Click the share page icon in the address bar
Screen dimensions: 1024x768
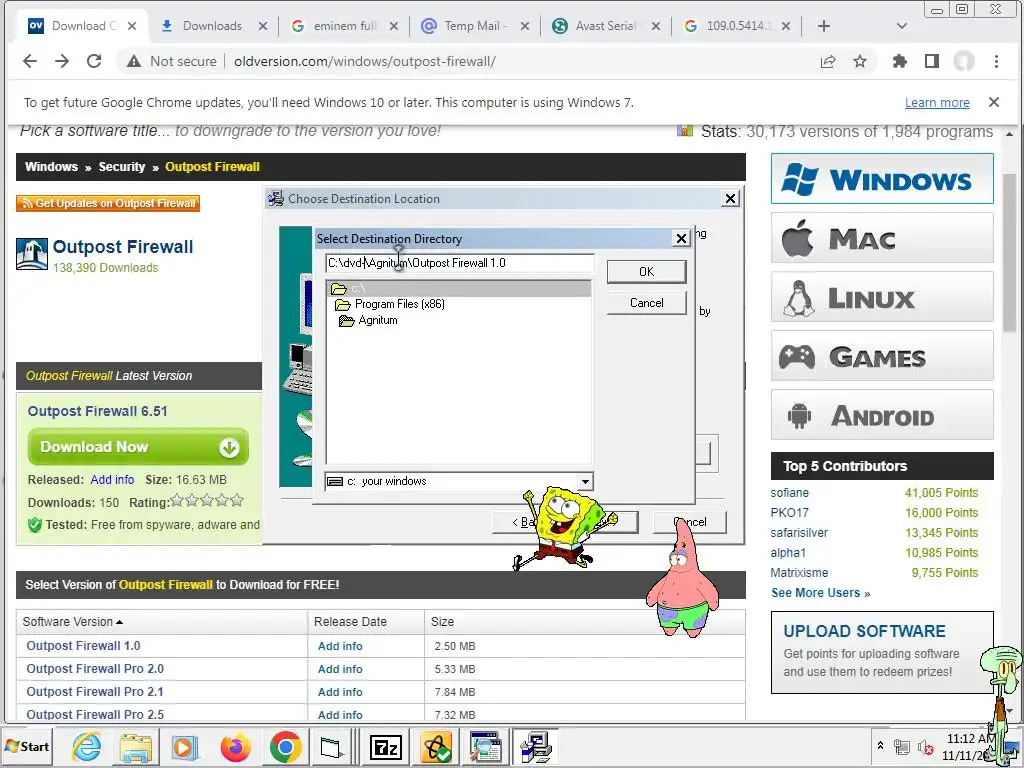pyautogui.click(x=828, y=61)
